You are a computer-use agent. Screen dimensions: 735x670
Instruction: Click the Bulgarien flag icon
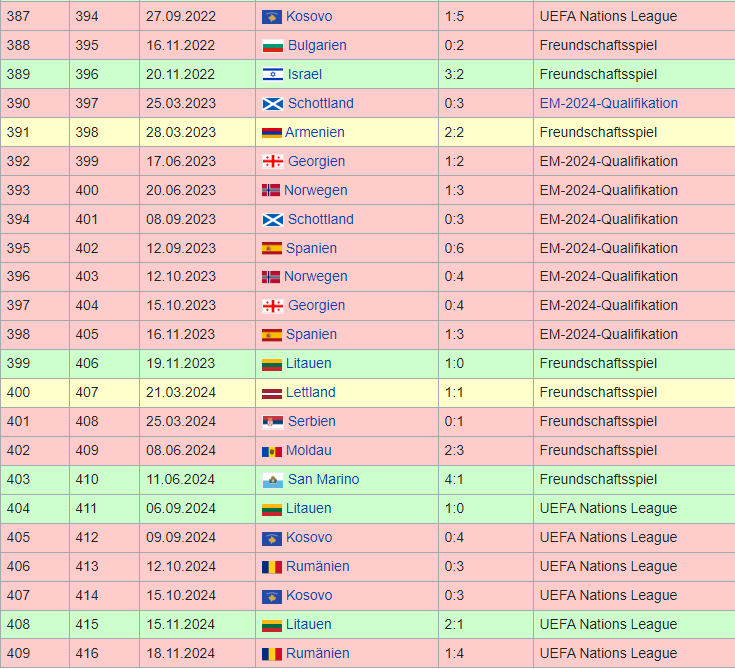(272, 46)
